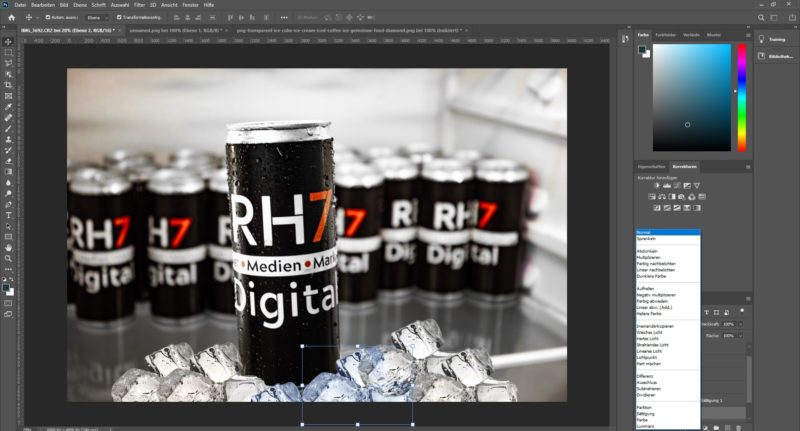800x431 pixels.
Task: Open the Fläche fill dropdown arrow
Action: (x=740, y=336)
